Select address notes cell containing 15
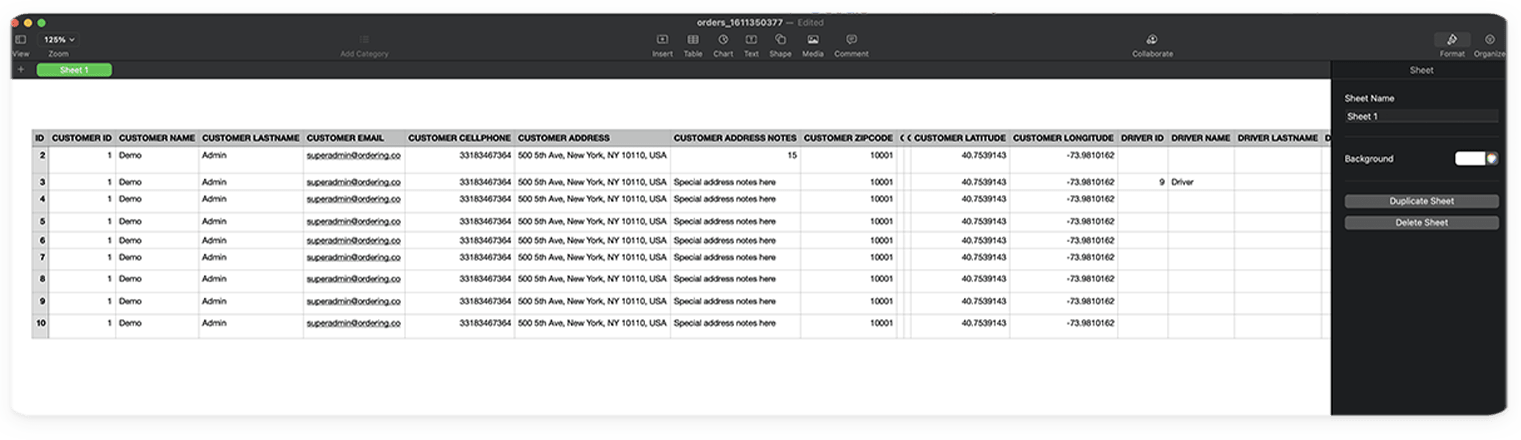1521x440 pixels. pyautogui.click(x=735, y=159)
